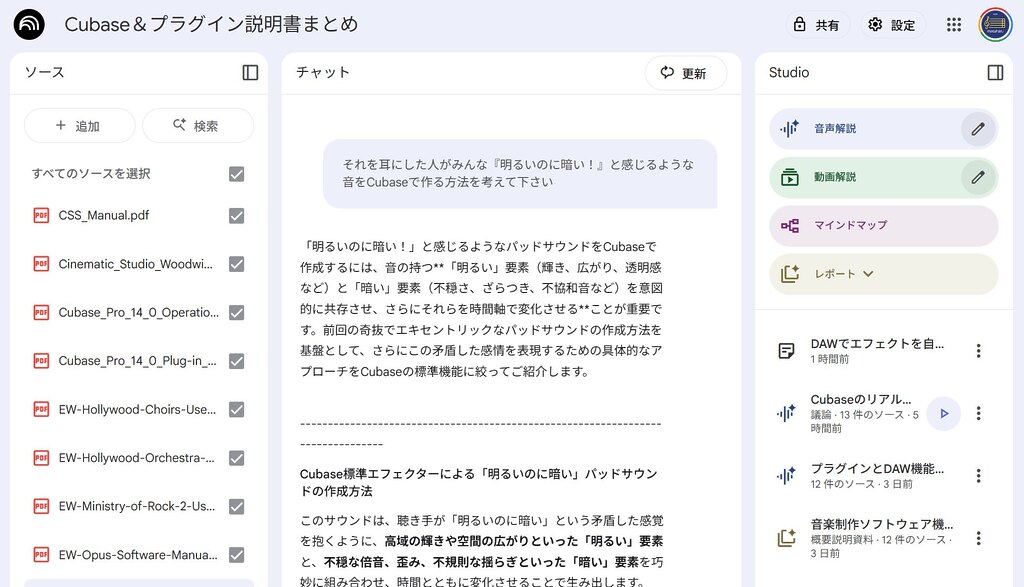Open more options for Cubaseのリアル...
1024x587 pixels.
(978, 413)
